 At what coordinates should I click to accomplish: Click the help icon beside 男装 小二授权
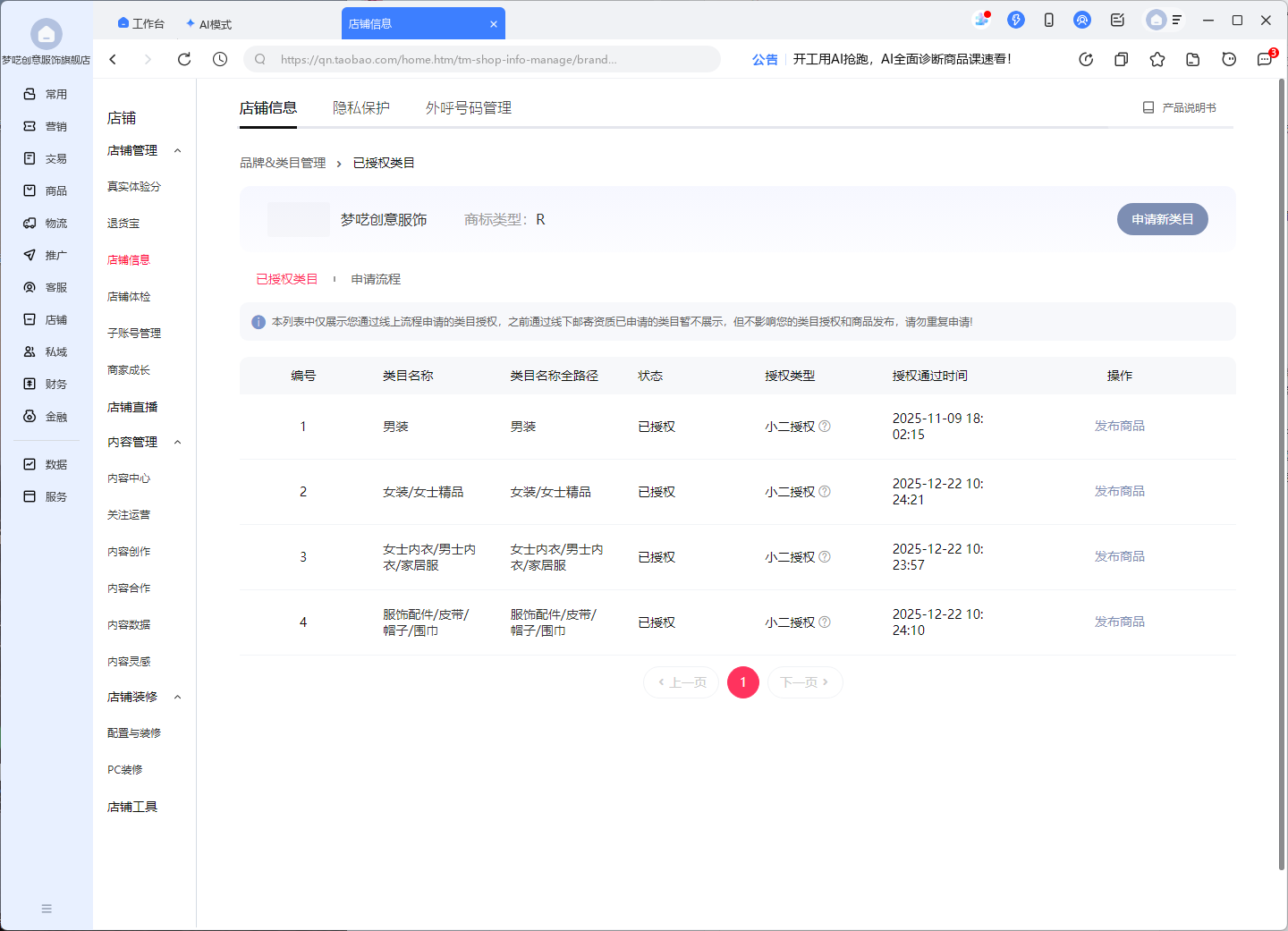click(825, 427)
